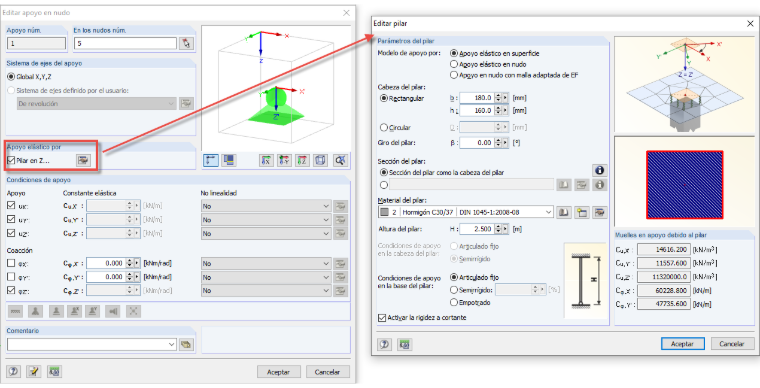
Task: Click info icon beside column section option
Action: click(x=600, y=171)
